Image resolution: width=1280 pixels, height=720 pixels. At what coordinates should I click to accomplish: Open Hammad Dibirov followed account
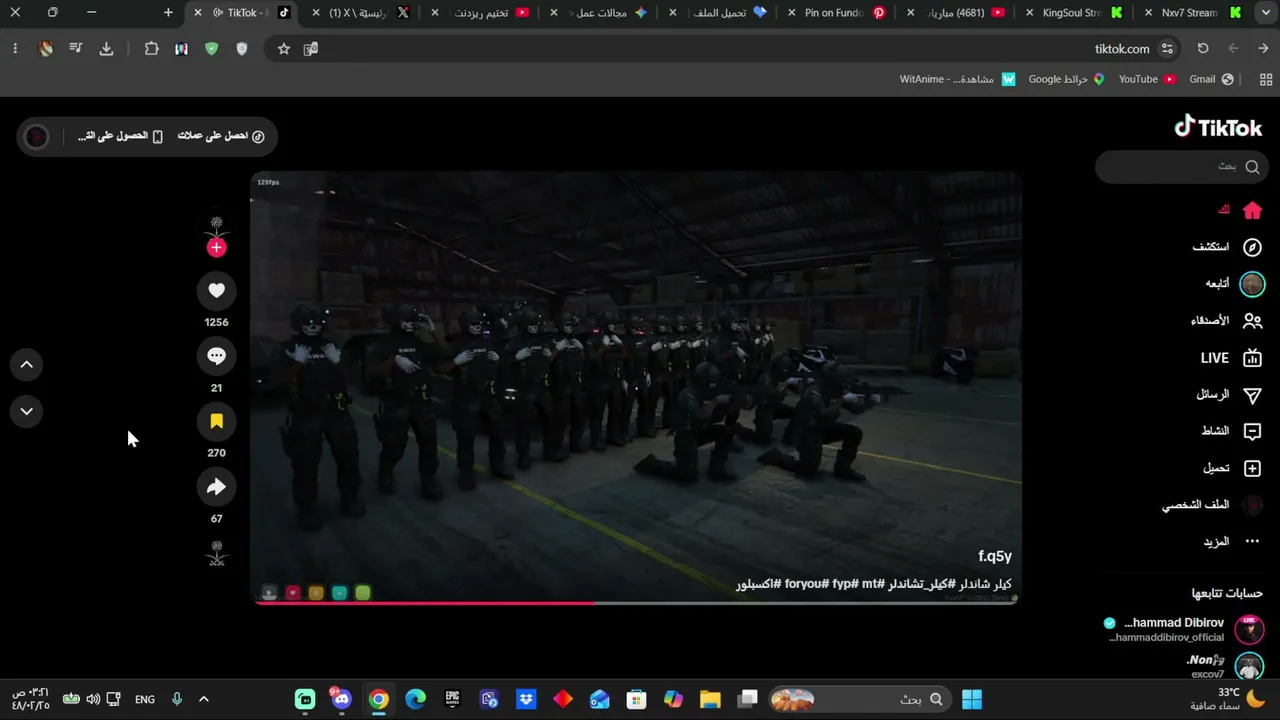(x=1184, y=629)
